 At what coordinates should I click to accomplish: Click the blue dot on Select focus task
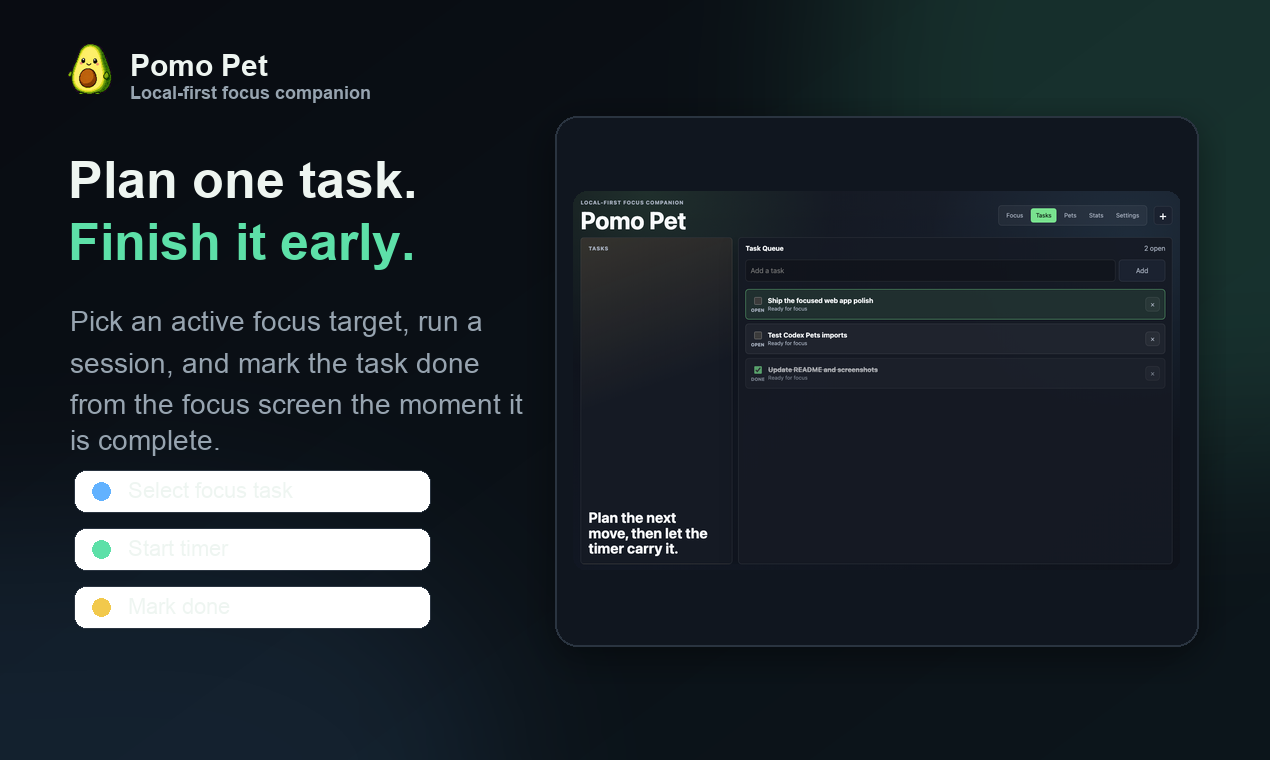pos(101,491)
